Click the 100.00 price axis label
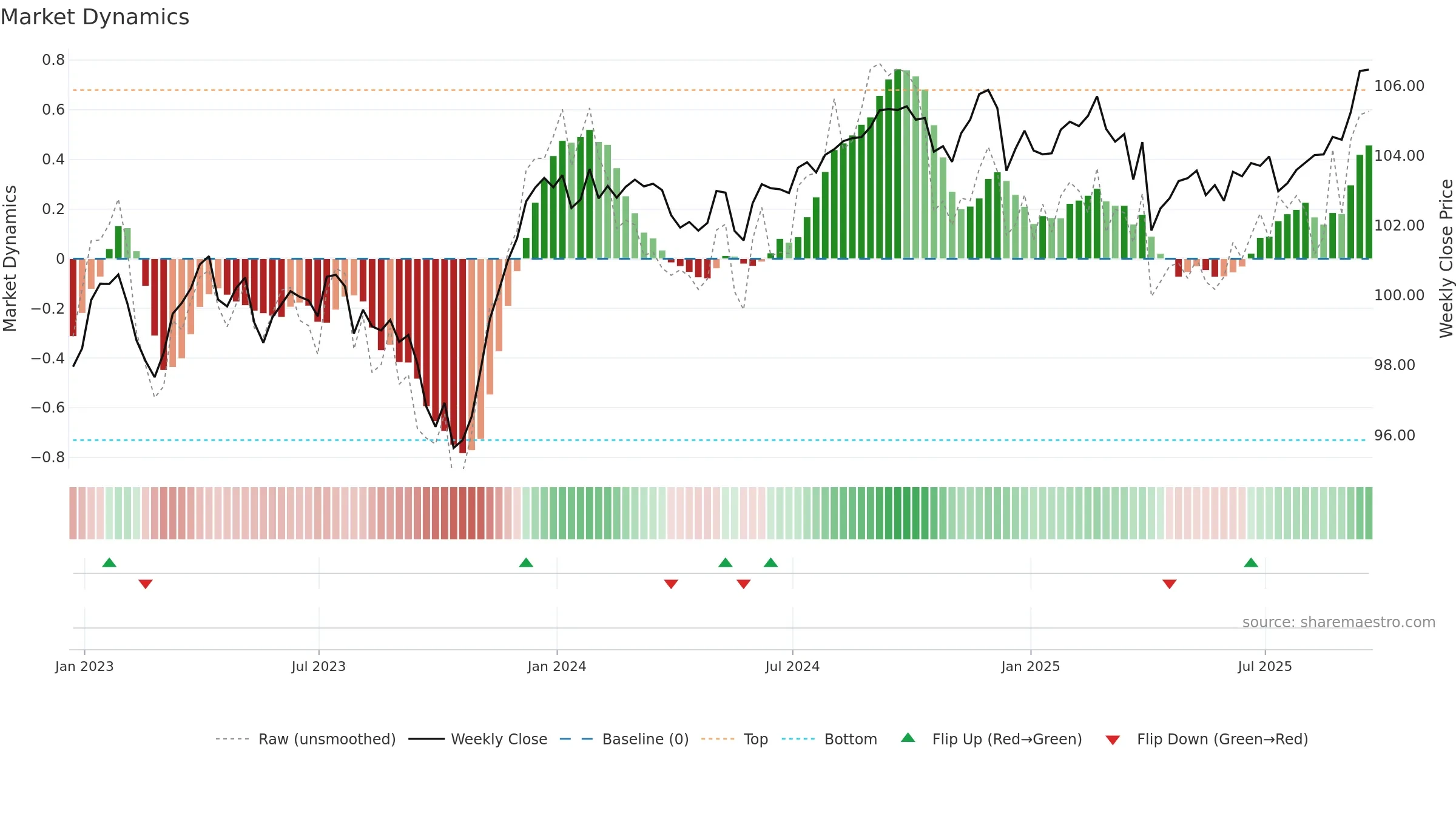This screenshot has width=1456, height=819. (x=1399, y=295)
